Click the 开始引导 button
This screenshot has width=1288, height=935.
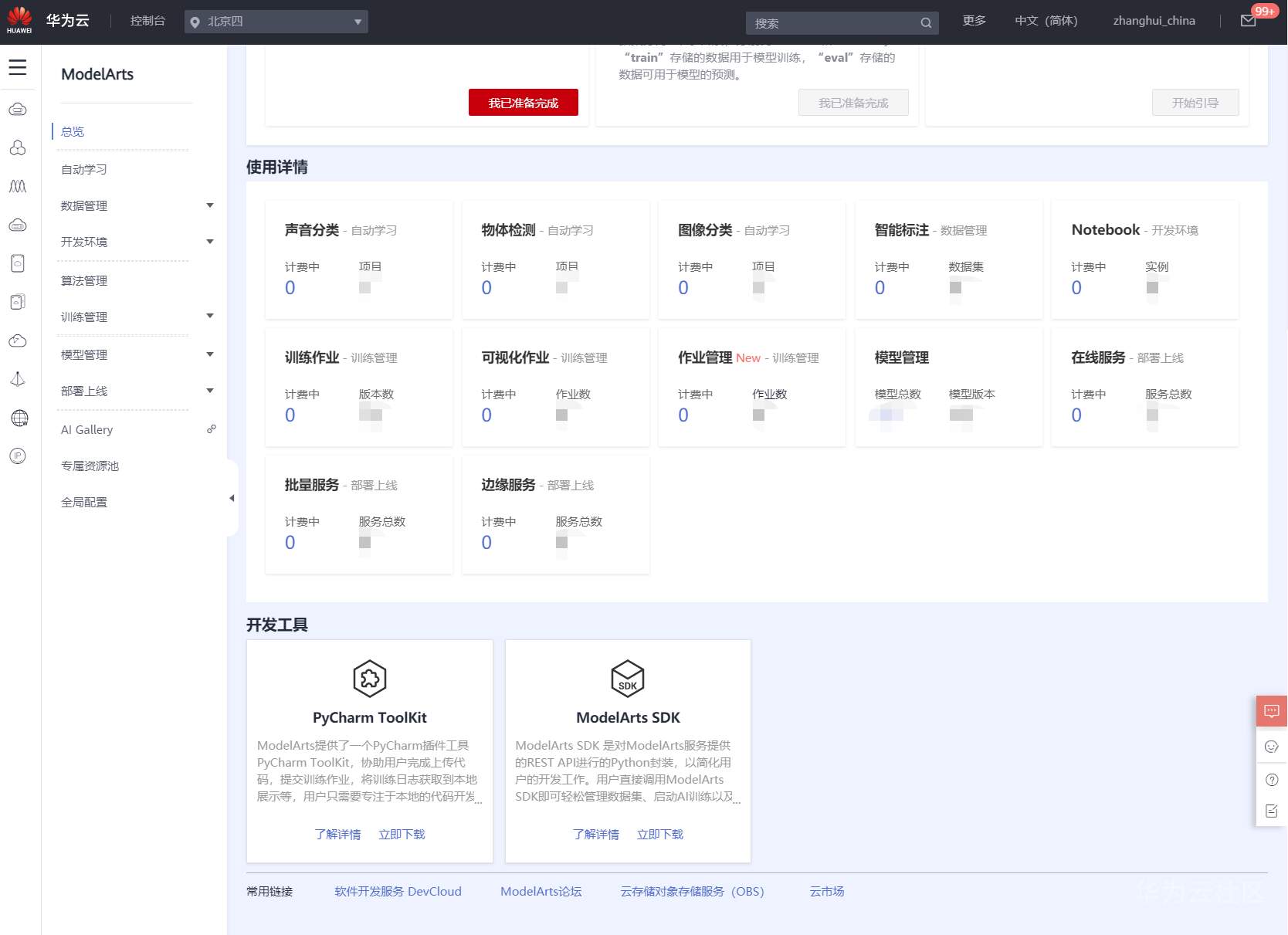coord(1195,103)
